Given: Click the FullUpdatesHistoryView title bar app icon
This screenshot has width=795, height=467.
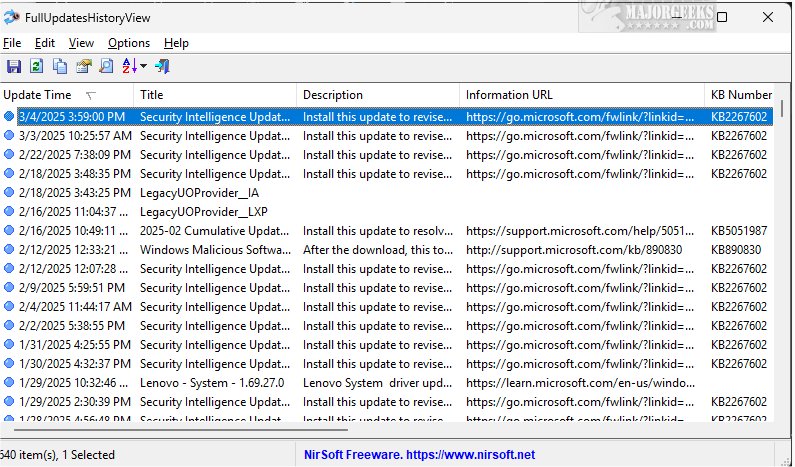Looking at the screenshot, I should [11, 18].
